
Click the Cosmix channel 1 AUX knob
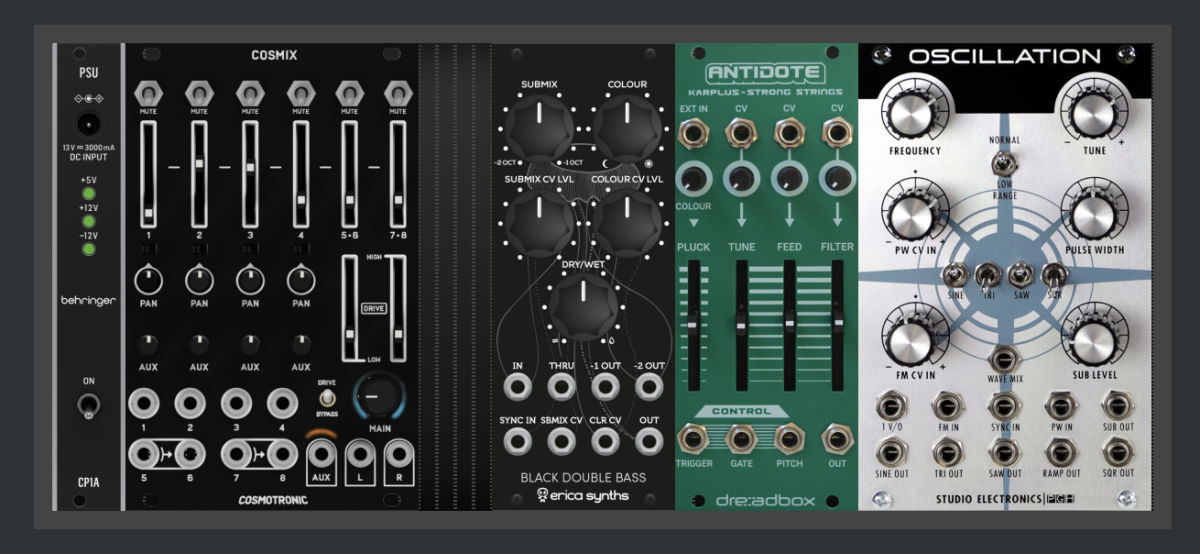point(148,345)
